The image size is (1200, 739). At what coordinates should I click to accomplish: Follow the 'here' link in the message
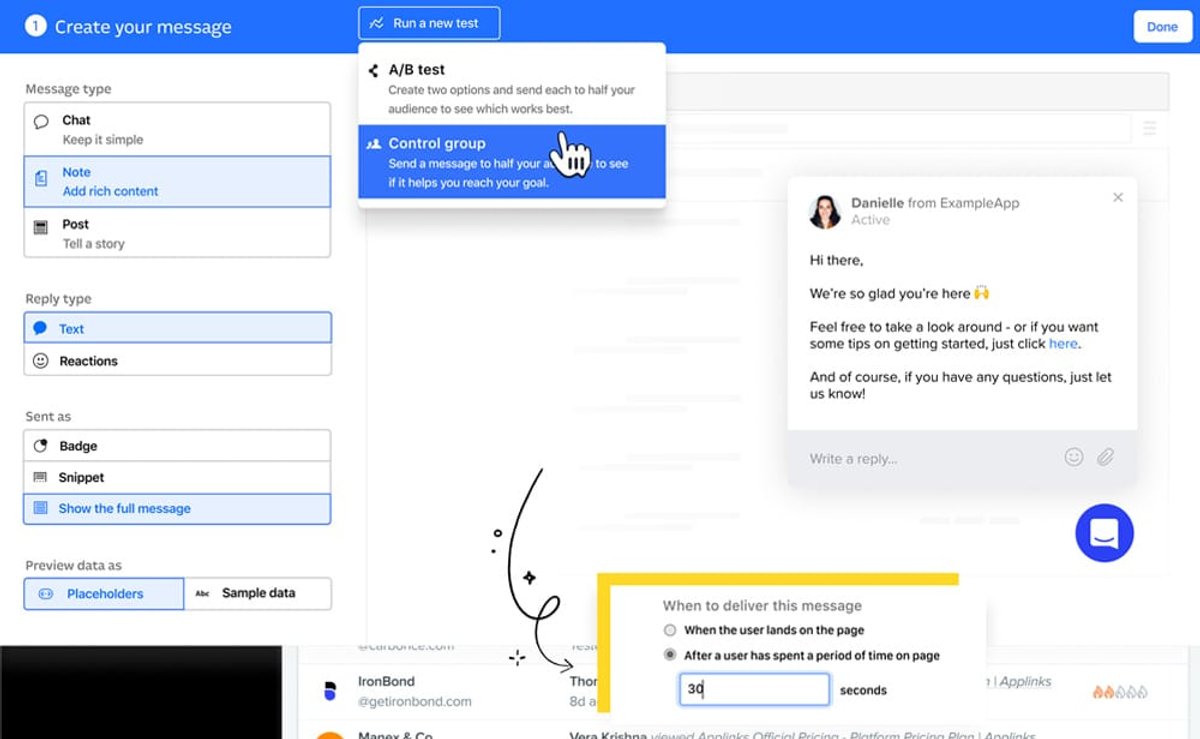tap(1063, 343)
